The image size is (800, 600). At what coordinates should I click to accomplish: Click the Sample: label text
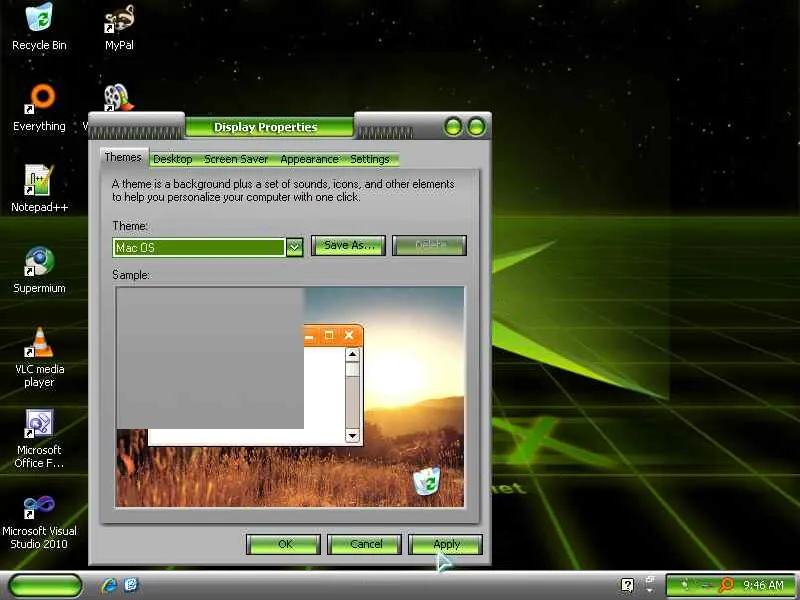(x=131, y=274)
